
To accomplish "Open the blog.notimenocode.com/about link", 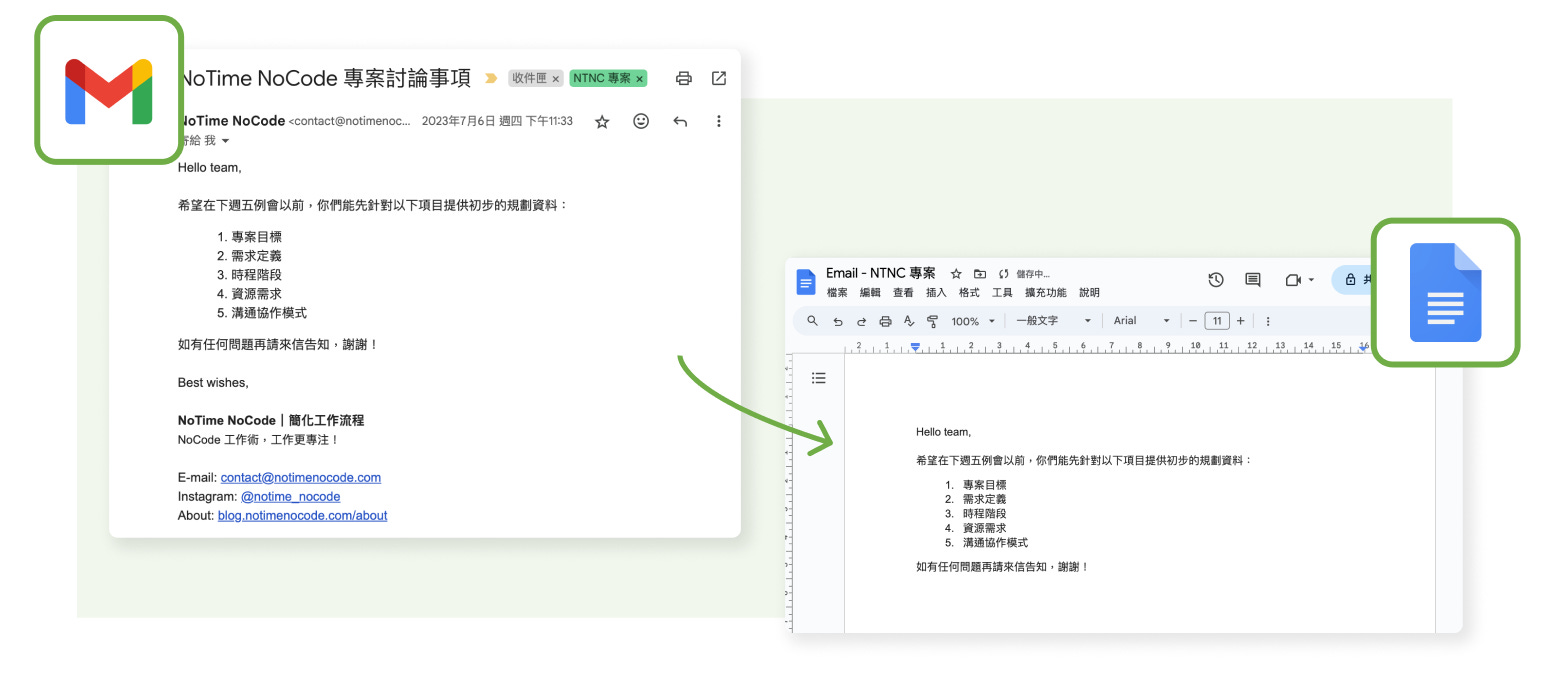I will click(x=302, y=515).
